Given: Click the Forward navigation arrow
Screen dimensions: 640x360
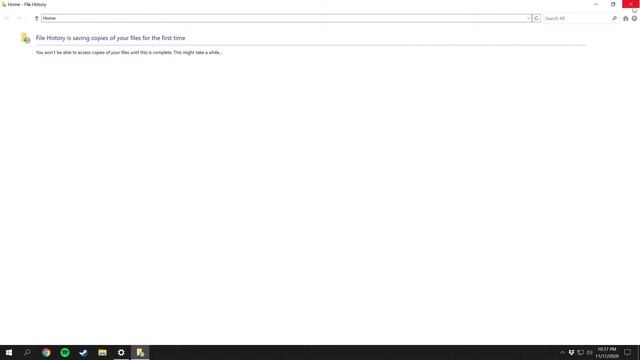Looking at the screenshot, I should click(18, 18).
